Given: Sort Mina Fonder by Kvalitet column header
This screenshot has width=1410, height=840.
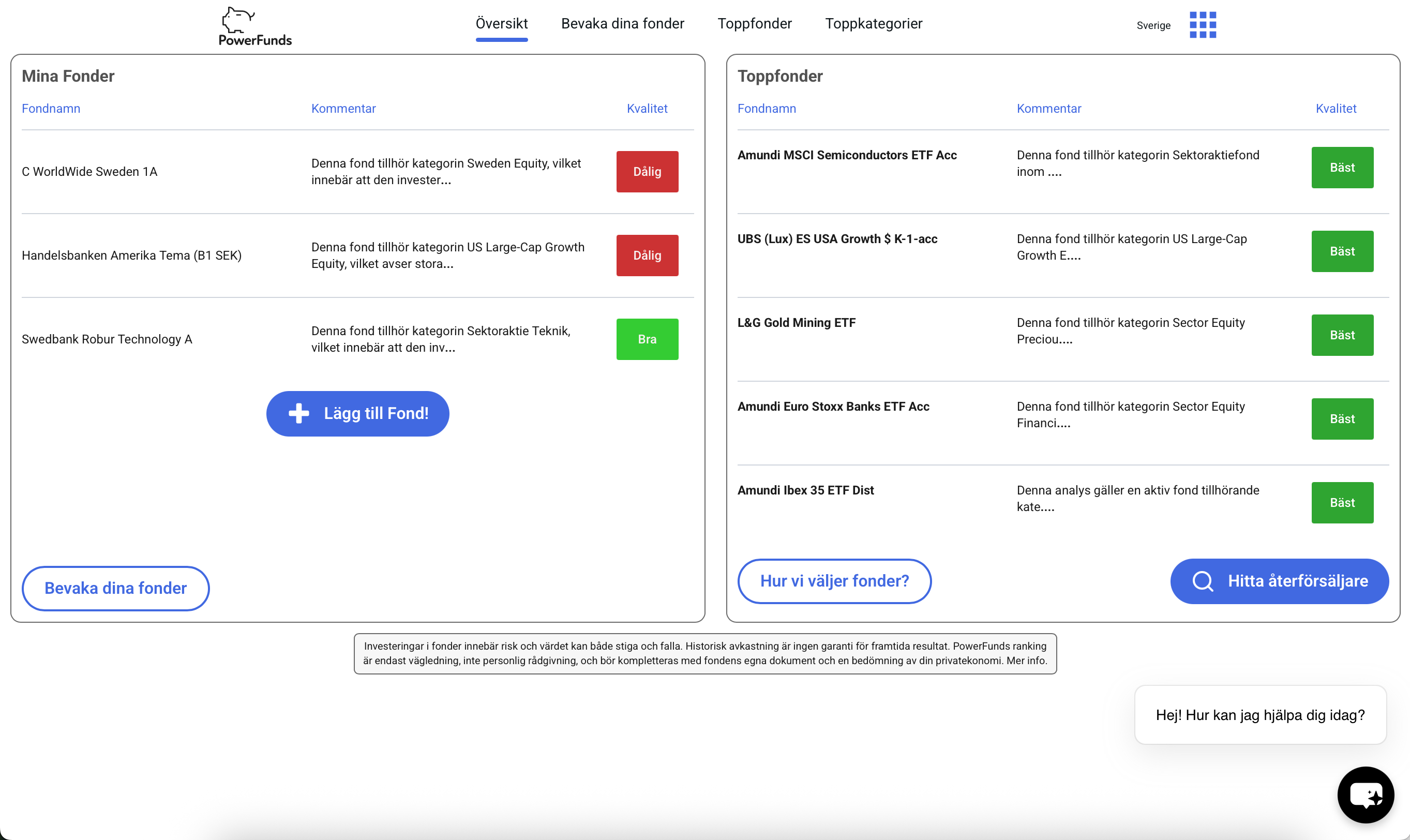Looking at the screenshot, I should click(647, 109).
